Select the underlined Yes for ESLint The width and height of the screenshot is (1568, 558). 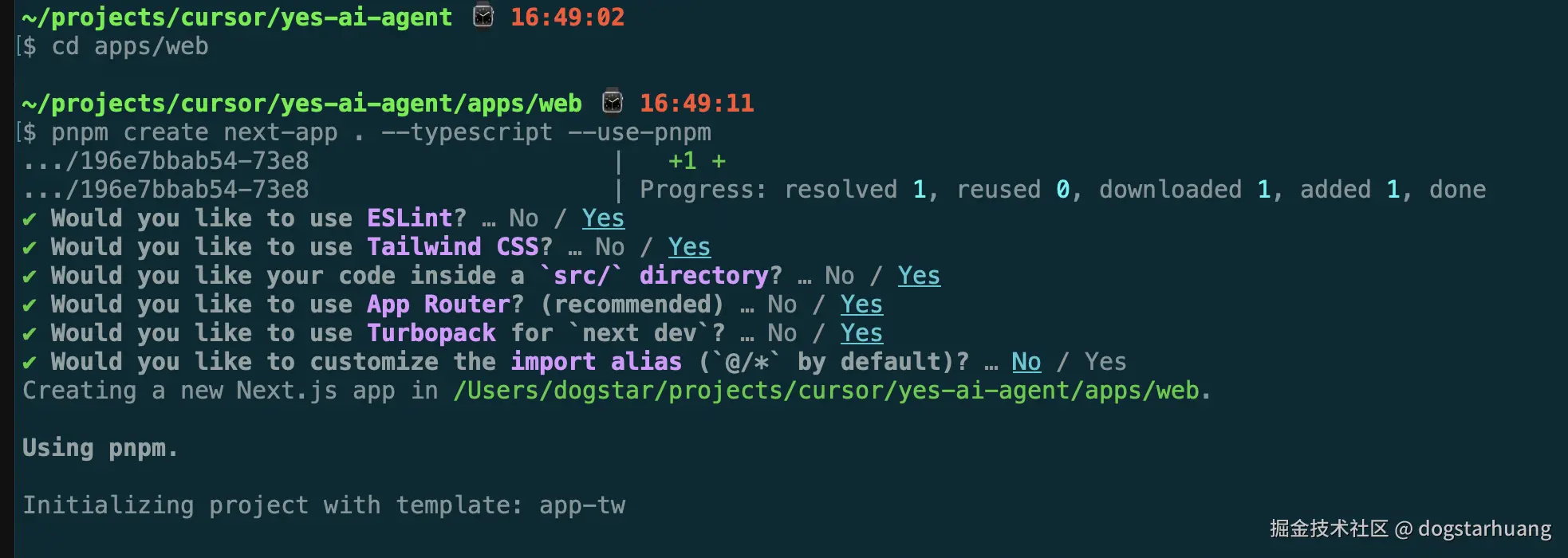(603, 218)
